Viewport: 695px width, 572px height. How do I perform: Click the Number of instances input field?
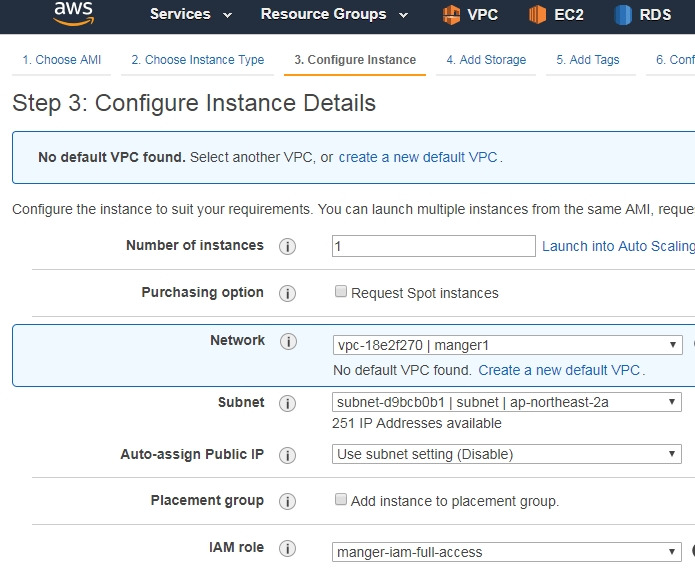pyautogui.click(x=433, y=246)
